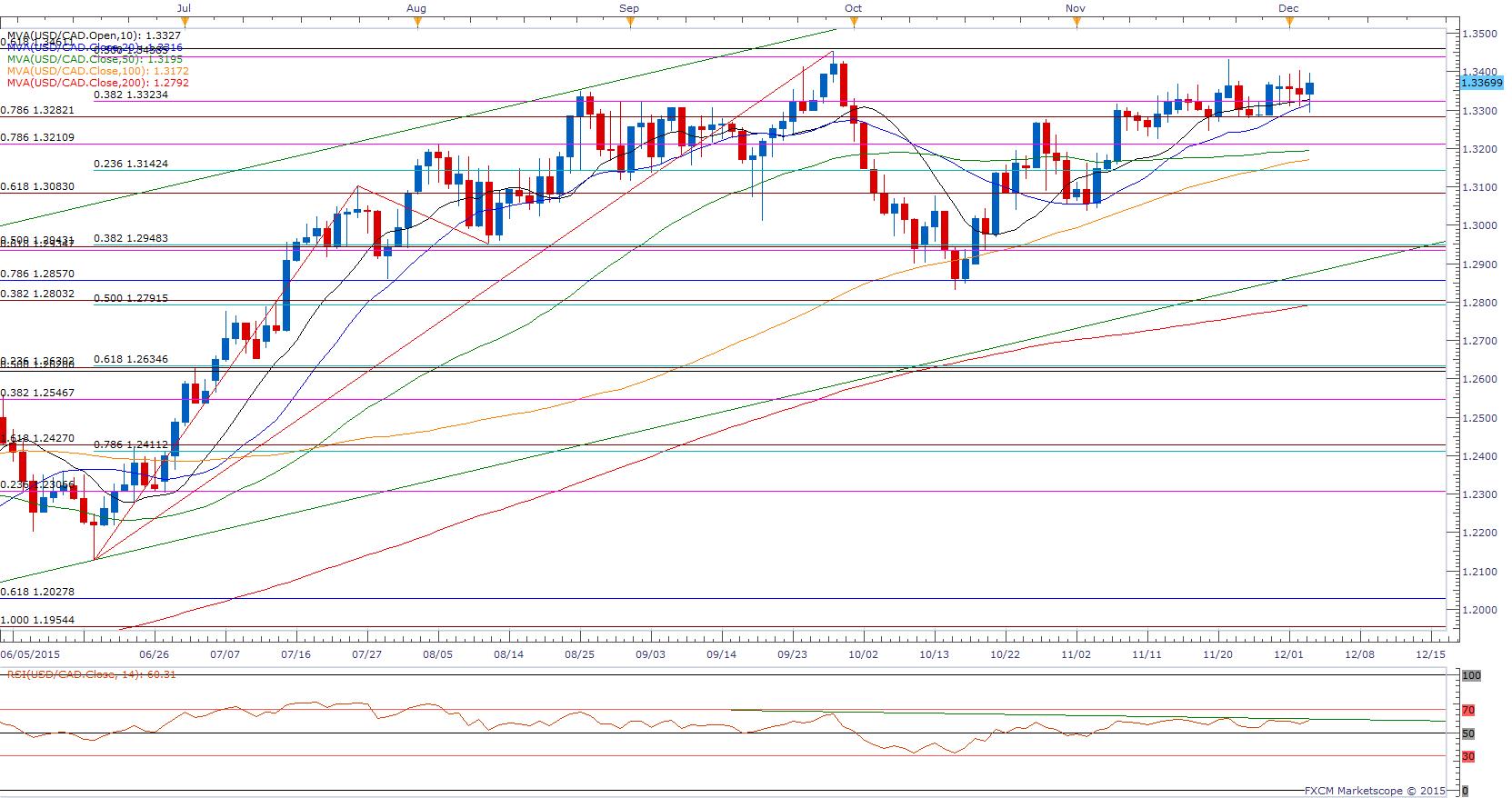Click the RSI 50 midline level tag
The height and width of the screenshot is (798, 1512).
(x=1468, y=733)
